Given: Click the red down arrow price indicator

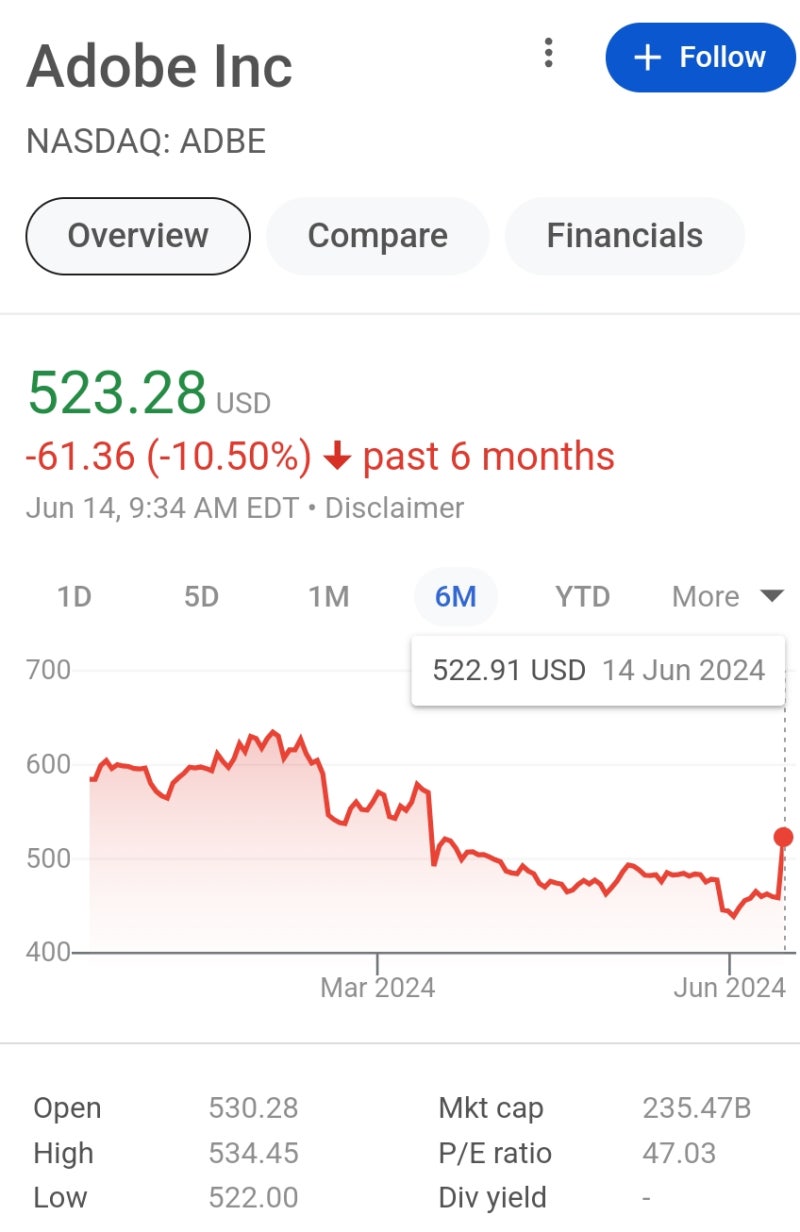Looking at the screenshot, I should tap(338, 457).
